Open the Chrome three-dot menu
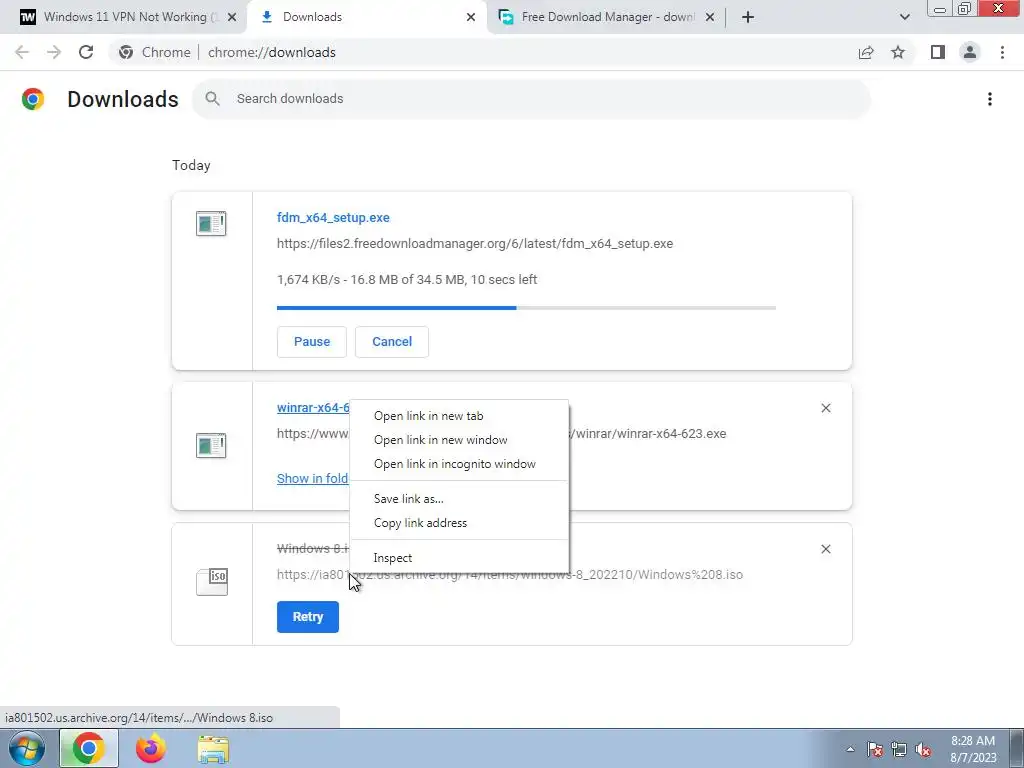 click(x=1002, y=52)
